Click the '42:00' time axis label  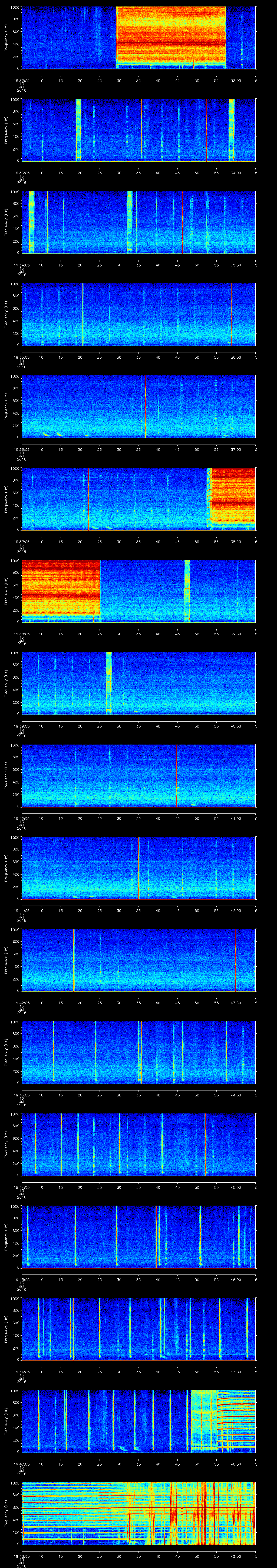(236, 910)
